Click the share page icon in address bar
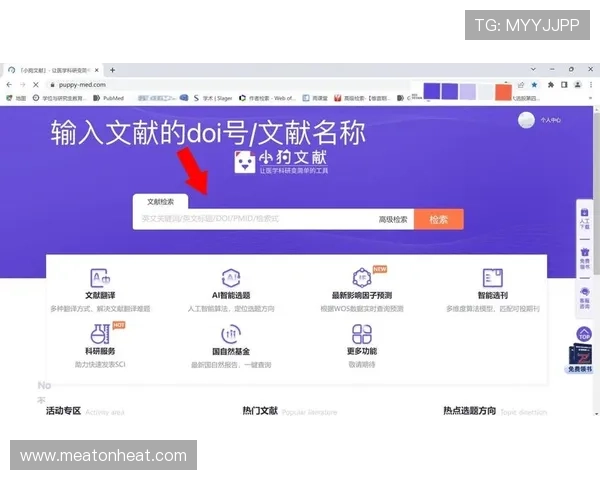Viewport: 600px width, 480px height. pos(521,85)
